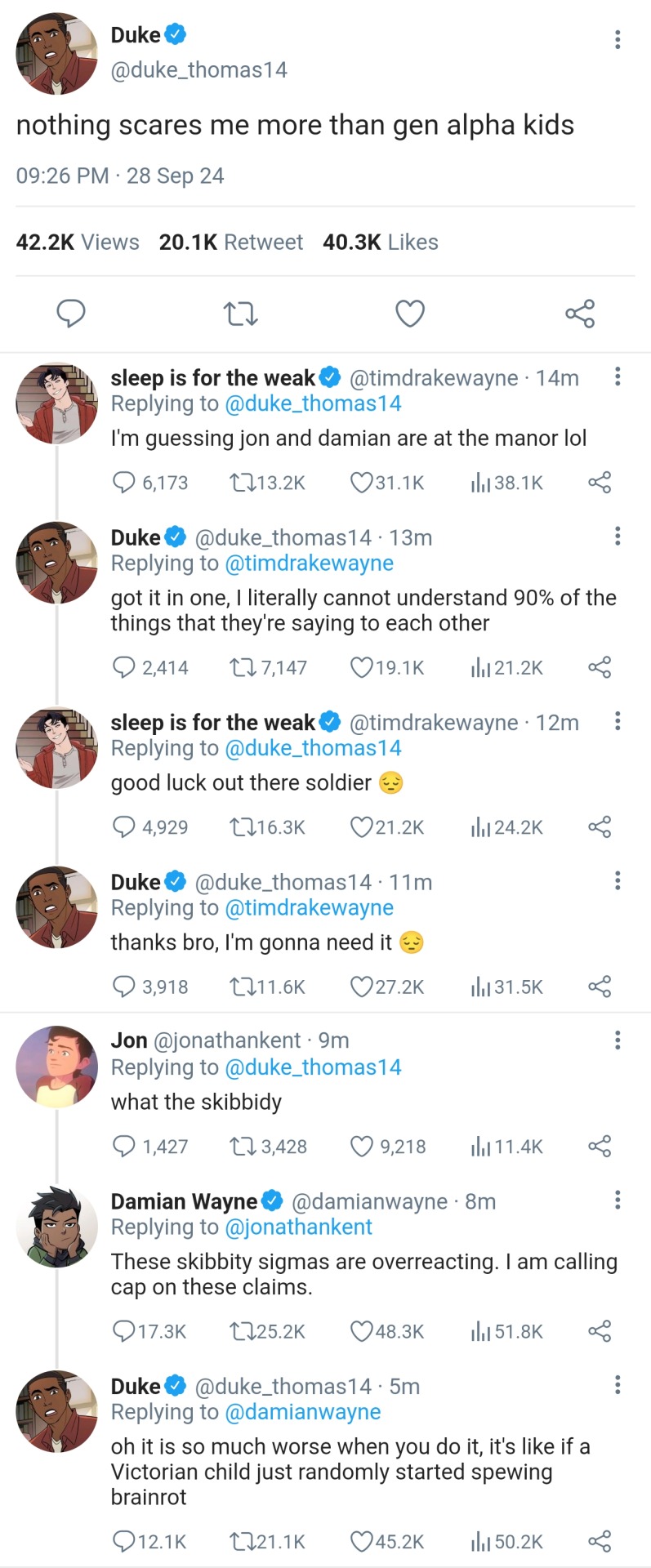Open the @jonathankent mention in Damian's reply
Viewport: 651px width, 1568px height.
point(298,1227)
